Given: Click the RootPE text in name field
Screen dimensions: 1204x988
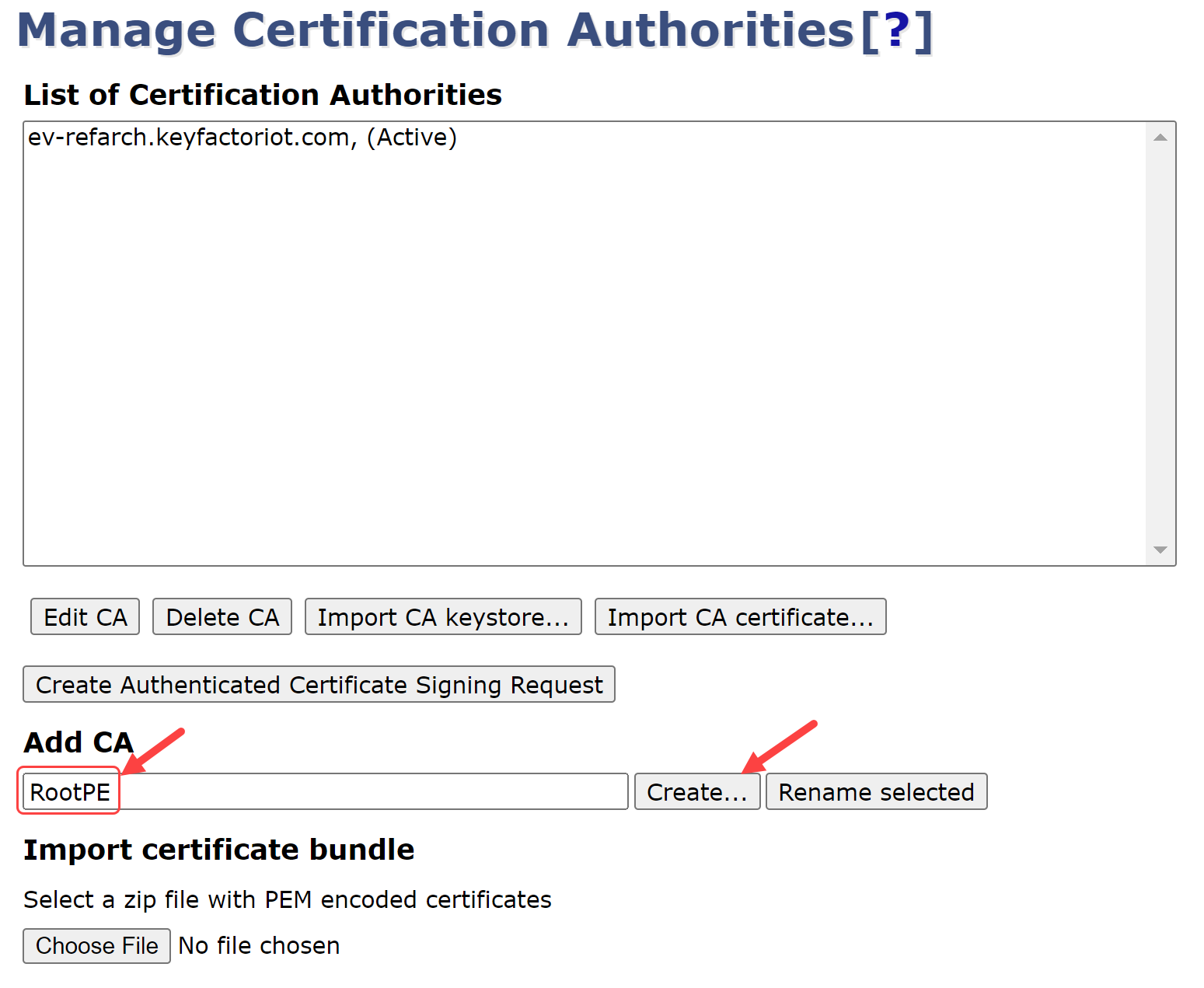Looking at the screenshot, I should point(70,792).
